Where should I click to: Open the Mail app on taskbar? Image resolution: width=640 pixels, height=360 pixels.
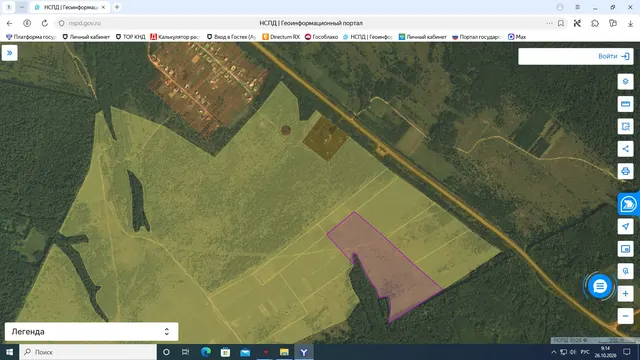(x=245, y=352)
